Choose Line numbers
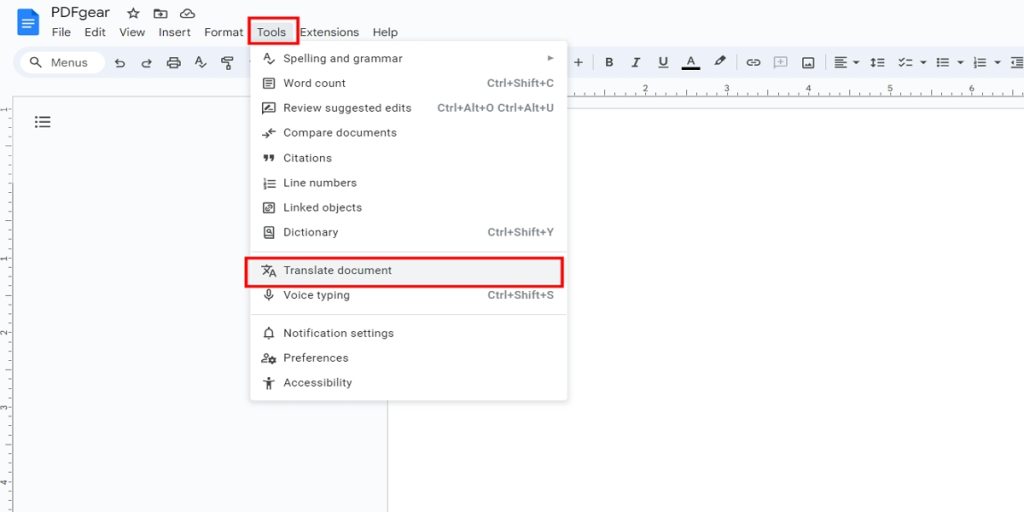1024x512 pixels. click(409, 183)
